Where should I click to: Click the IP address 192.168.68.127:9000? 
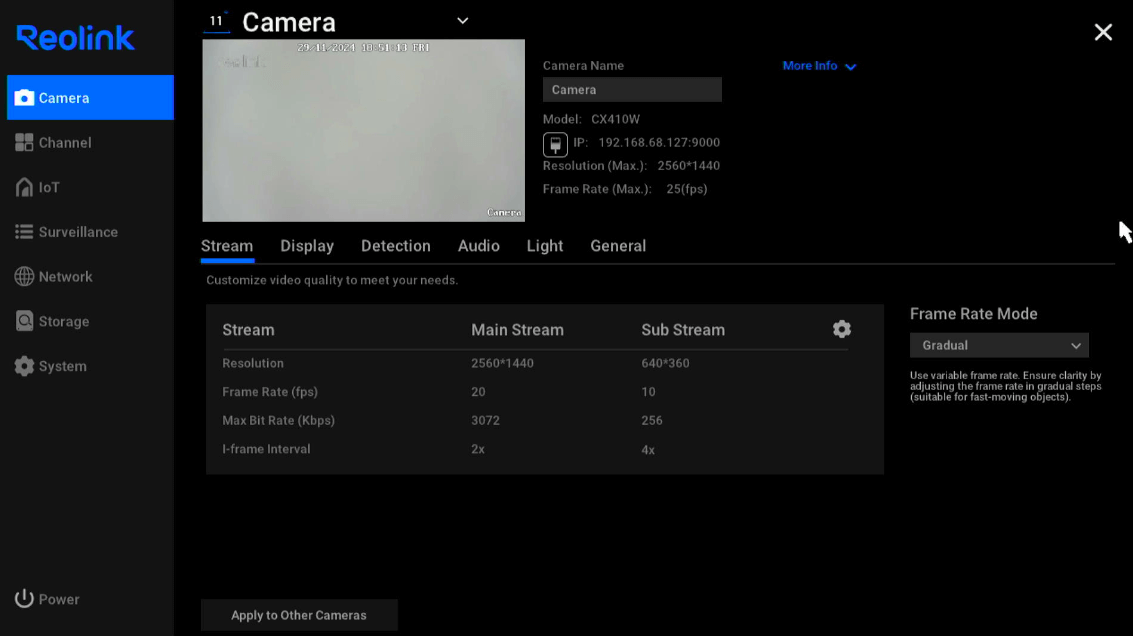click(x=659, y=142)
